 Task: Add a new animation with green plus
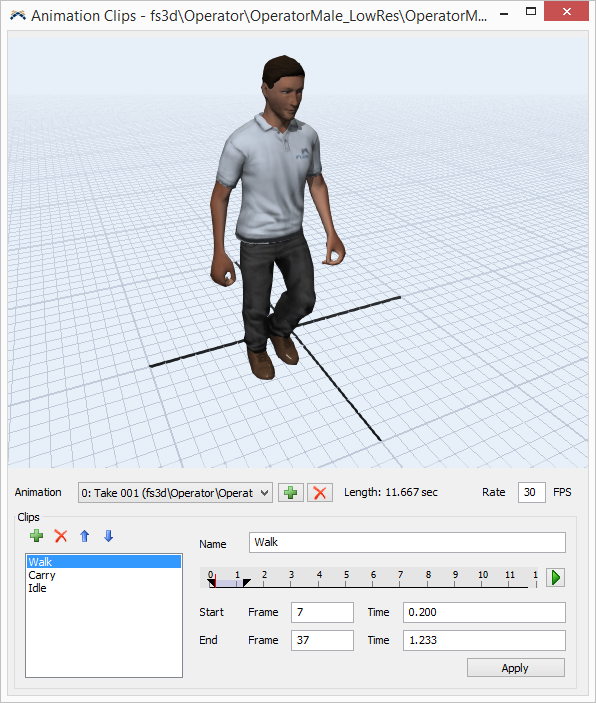[x=291, y=493]
